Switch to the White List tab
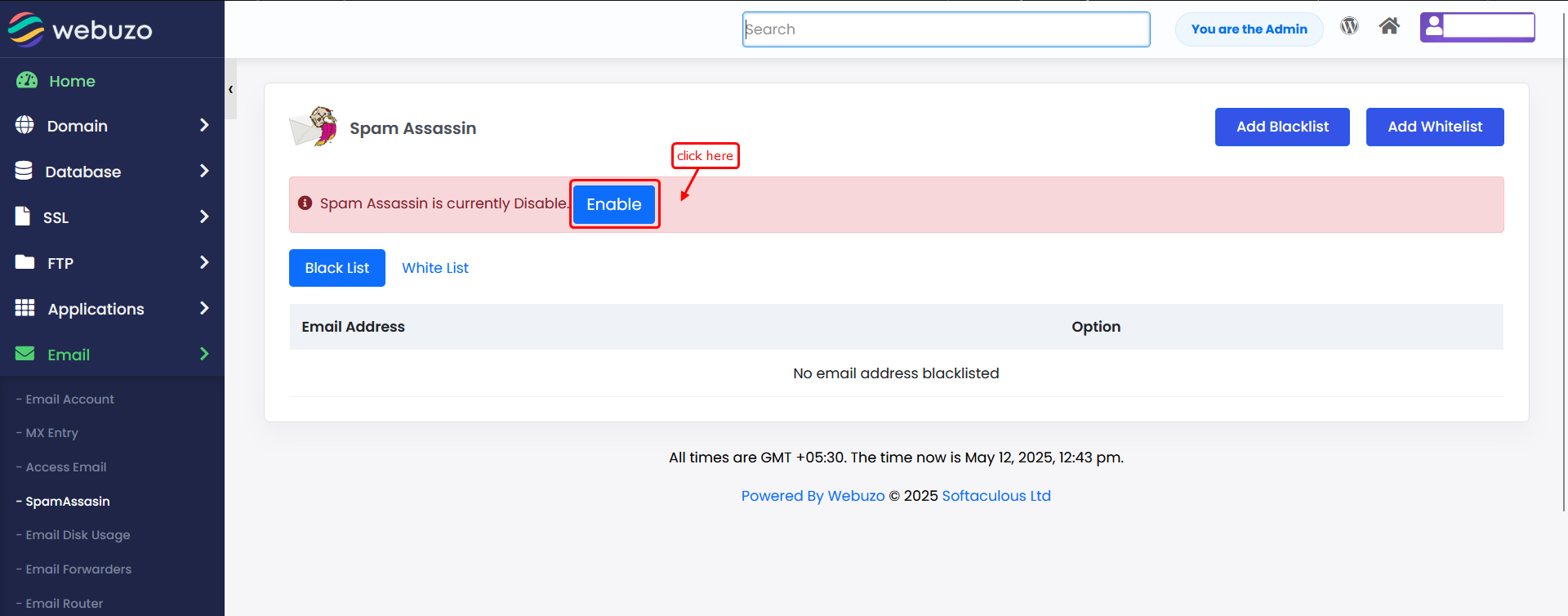This screenshot has width=1568, height=616. pyautogui.click(x=435, y=268)
